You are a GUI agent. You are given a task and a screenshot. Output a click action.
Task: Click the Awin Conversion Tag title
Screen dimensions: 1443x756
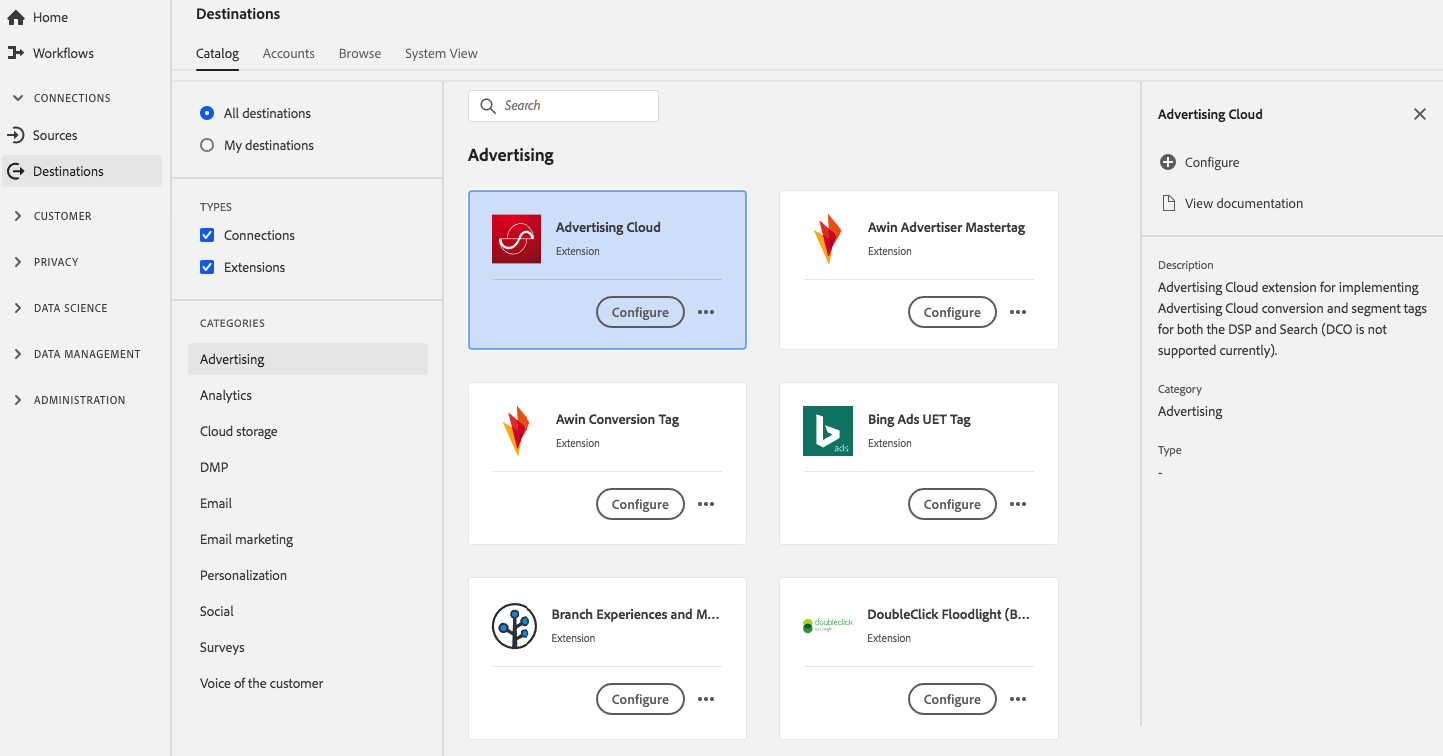click(617, 419)
